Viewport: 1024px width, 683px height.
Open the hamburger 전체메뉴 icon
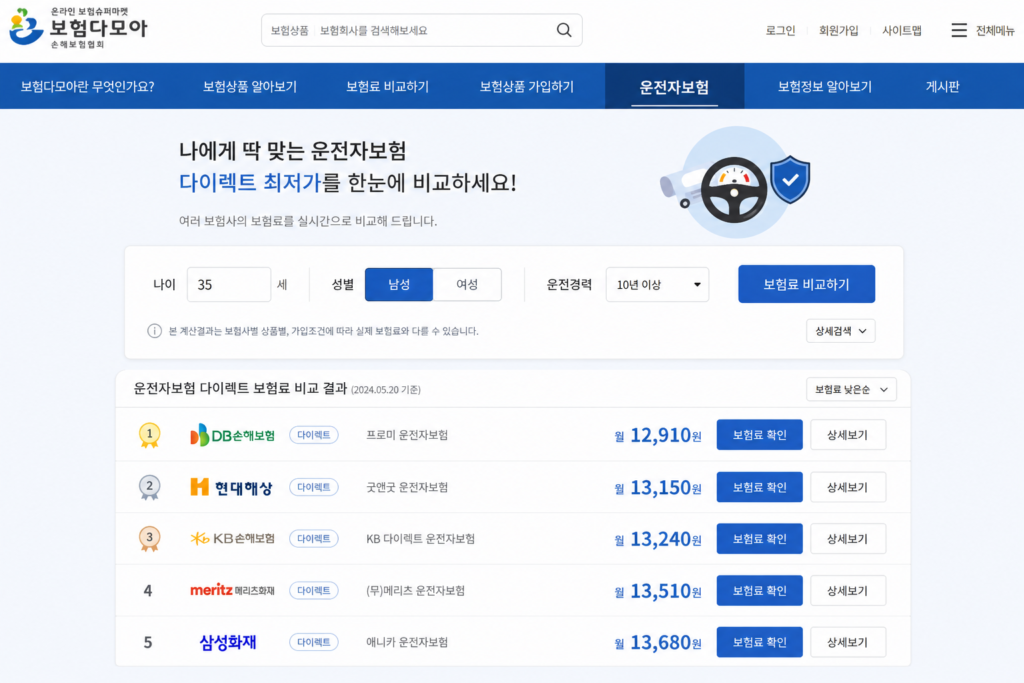pyautogui.click(x=959, y=30)
